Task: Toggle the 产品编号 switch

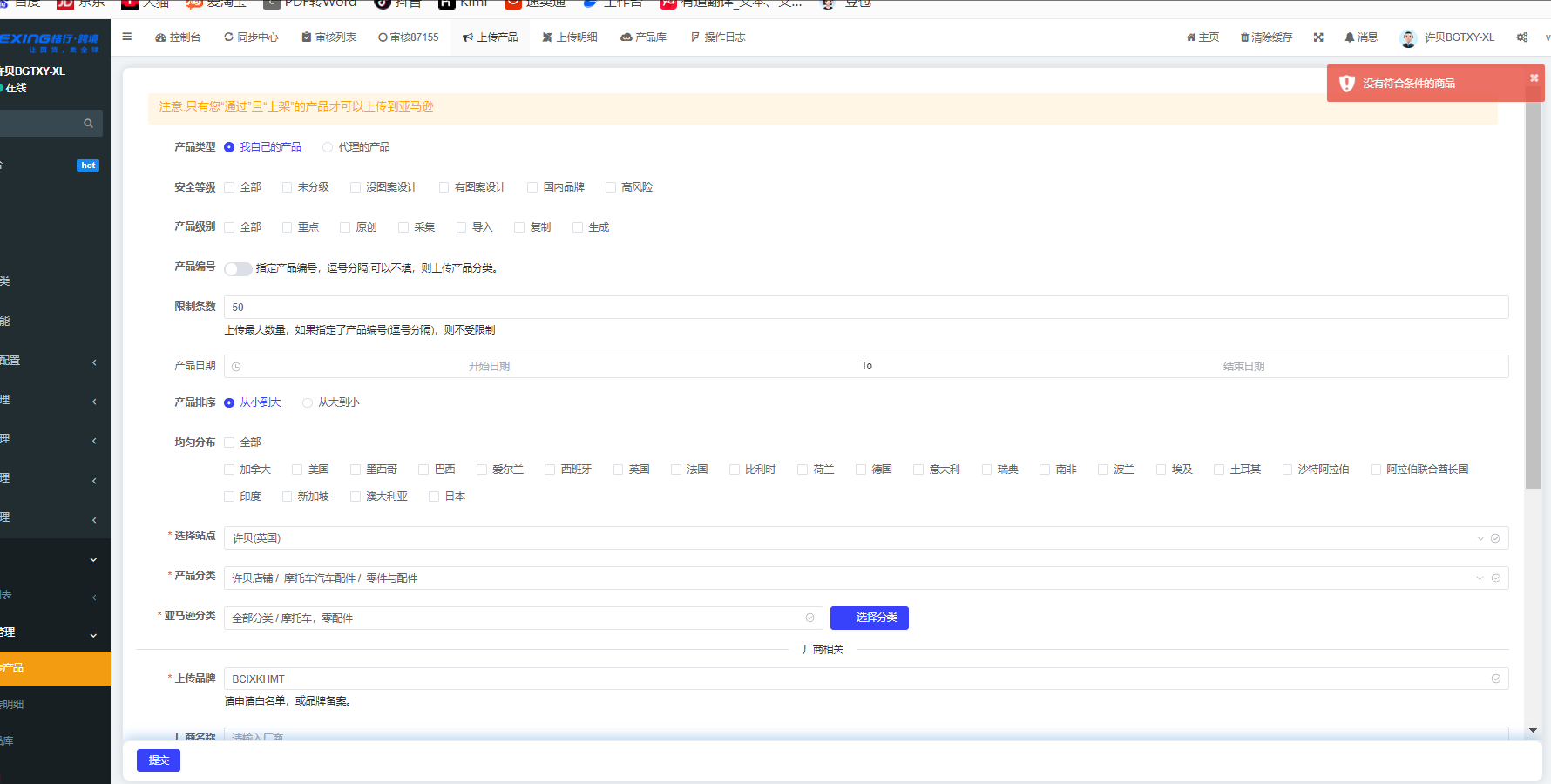Action: tap(238, 268)
